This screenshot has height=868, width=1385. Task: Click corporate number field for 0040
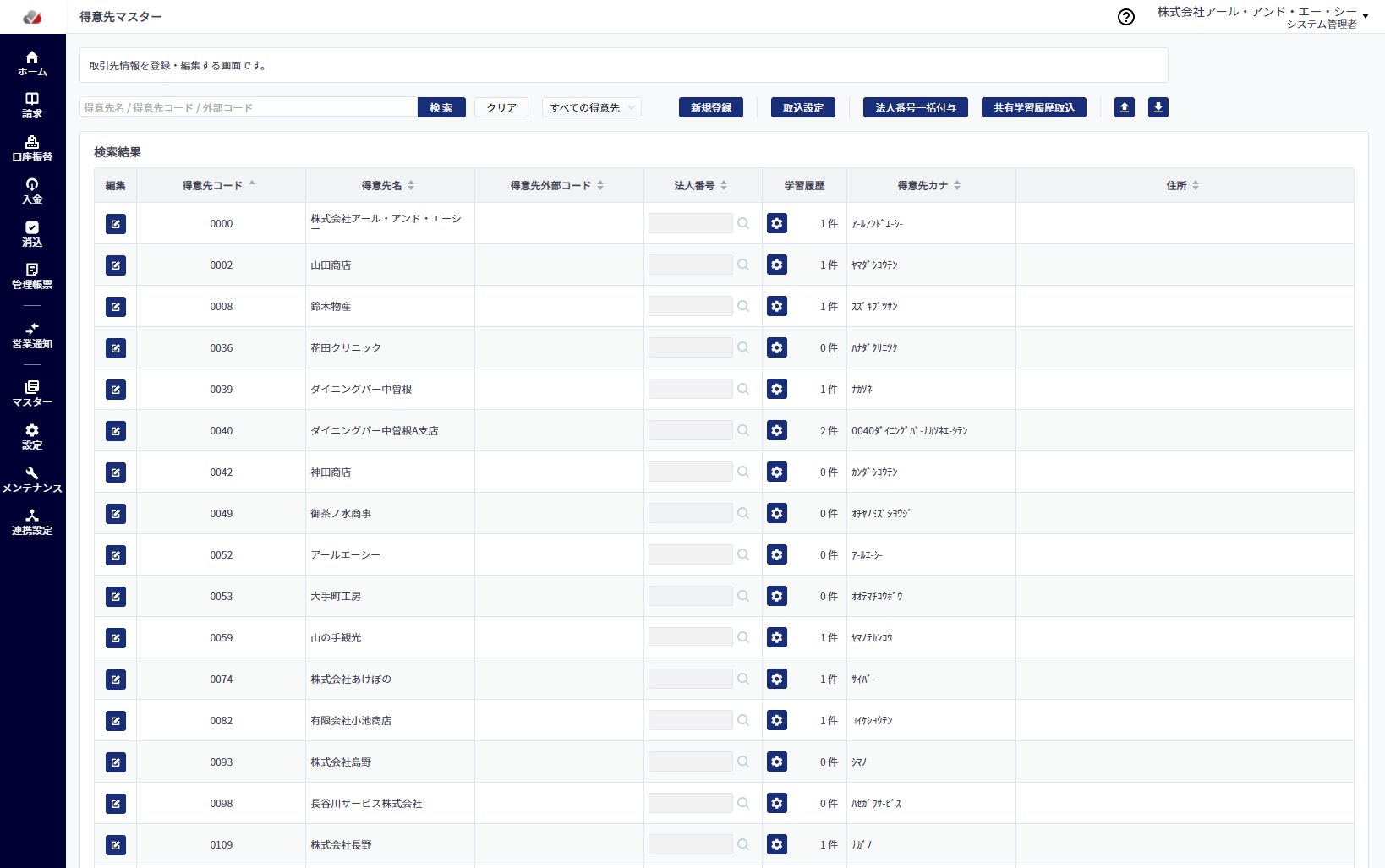pos(691,430)
